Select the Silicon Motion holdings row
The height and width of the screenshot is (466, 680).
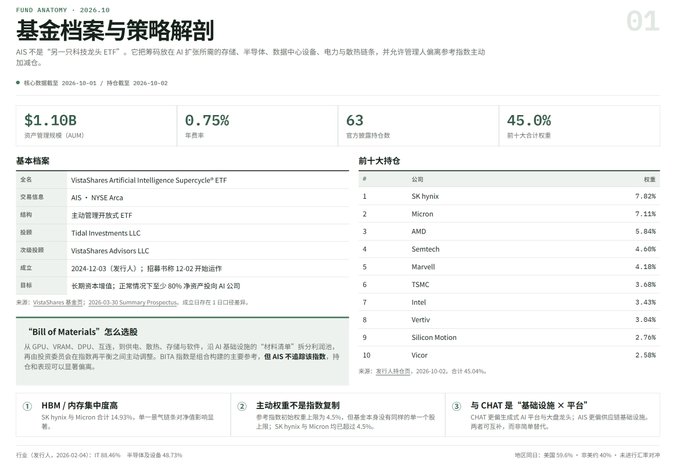[x=509, y=338]
